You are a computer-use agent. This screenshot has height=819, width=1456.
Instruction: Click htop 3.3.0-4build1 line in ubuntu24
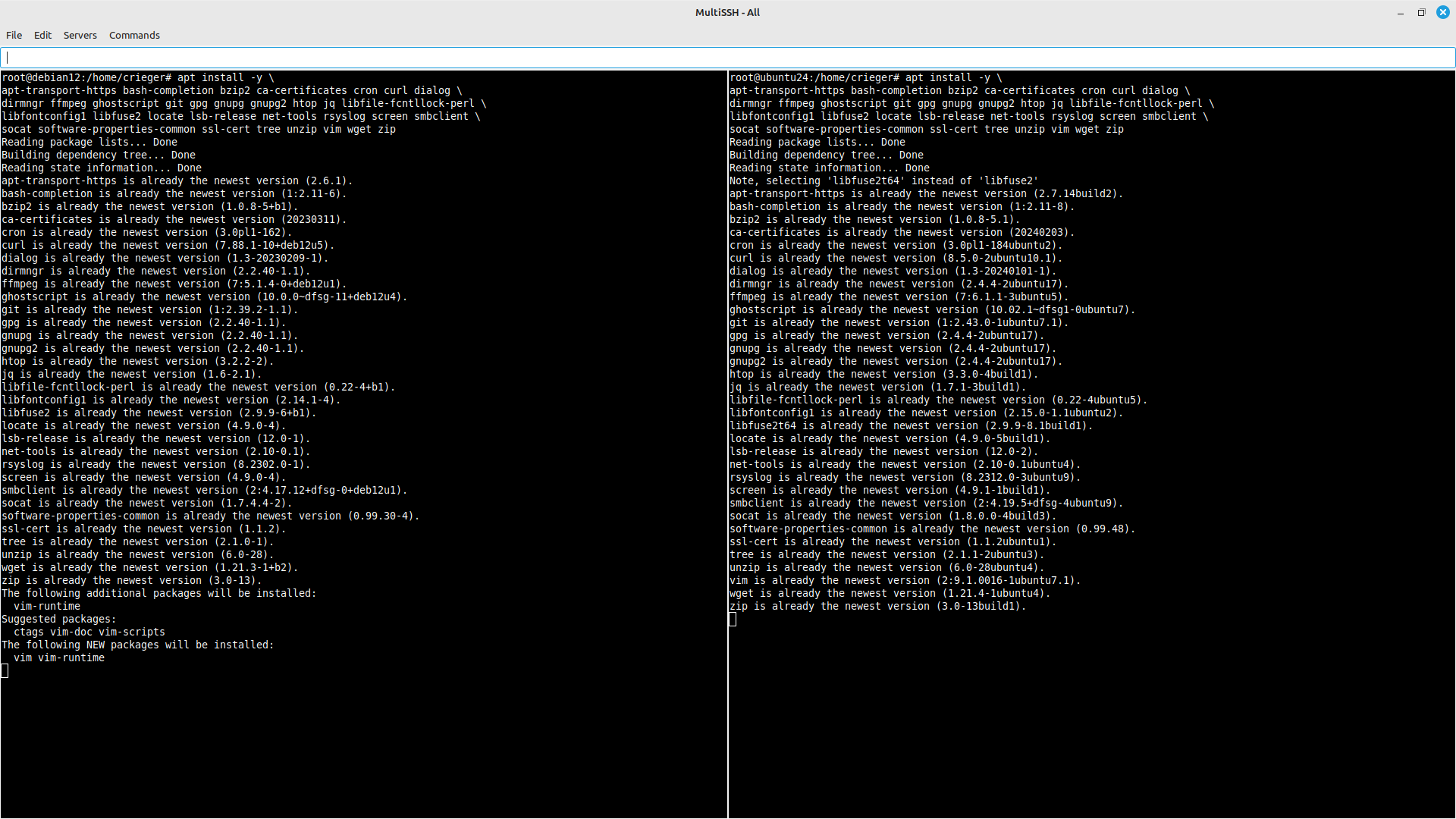(884, 374)
